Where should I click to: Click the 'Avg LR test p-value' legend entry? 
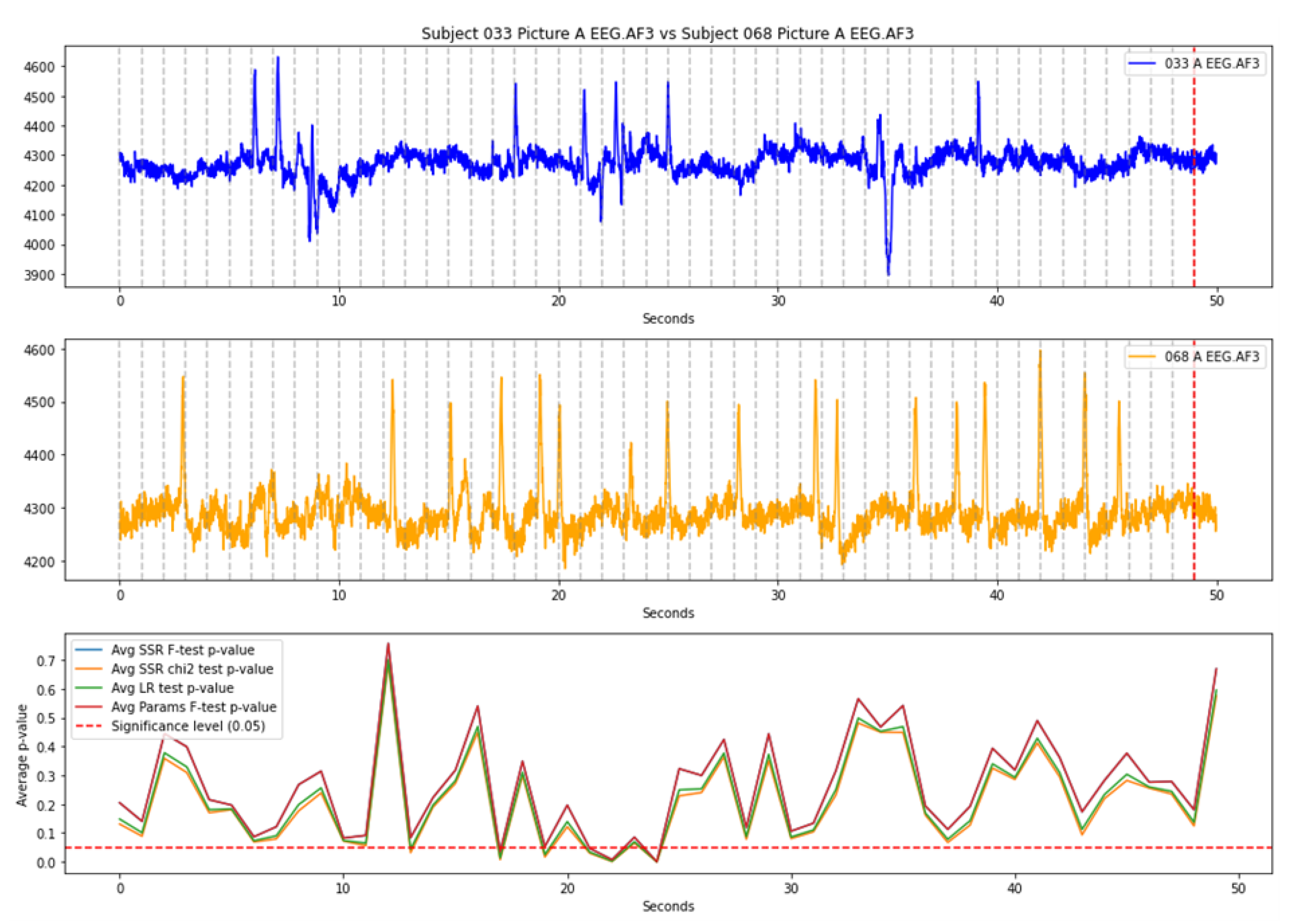pyautogui.click(x=172, y=688)
